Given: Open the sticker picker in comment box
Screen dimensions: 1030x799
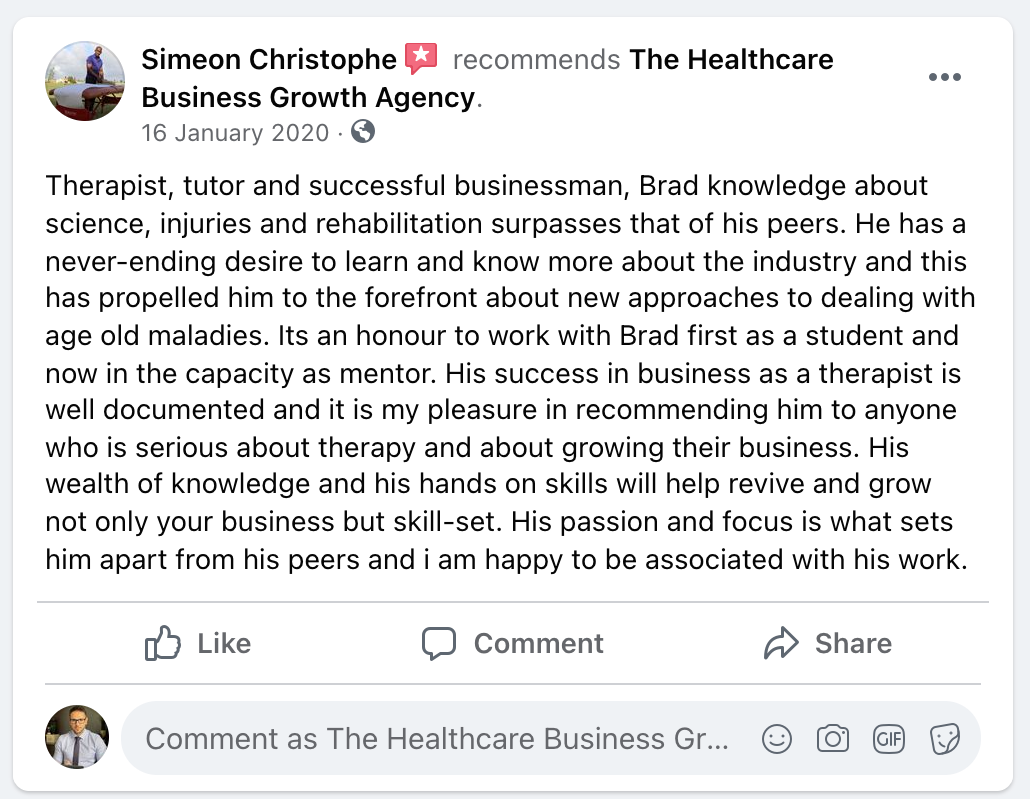Looking at the screenshot, I should coord(944,739).
